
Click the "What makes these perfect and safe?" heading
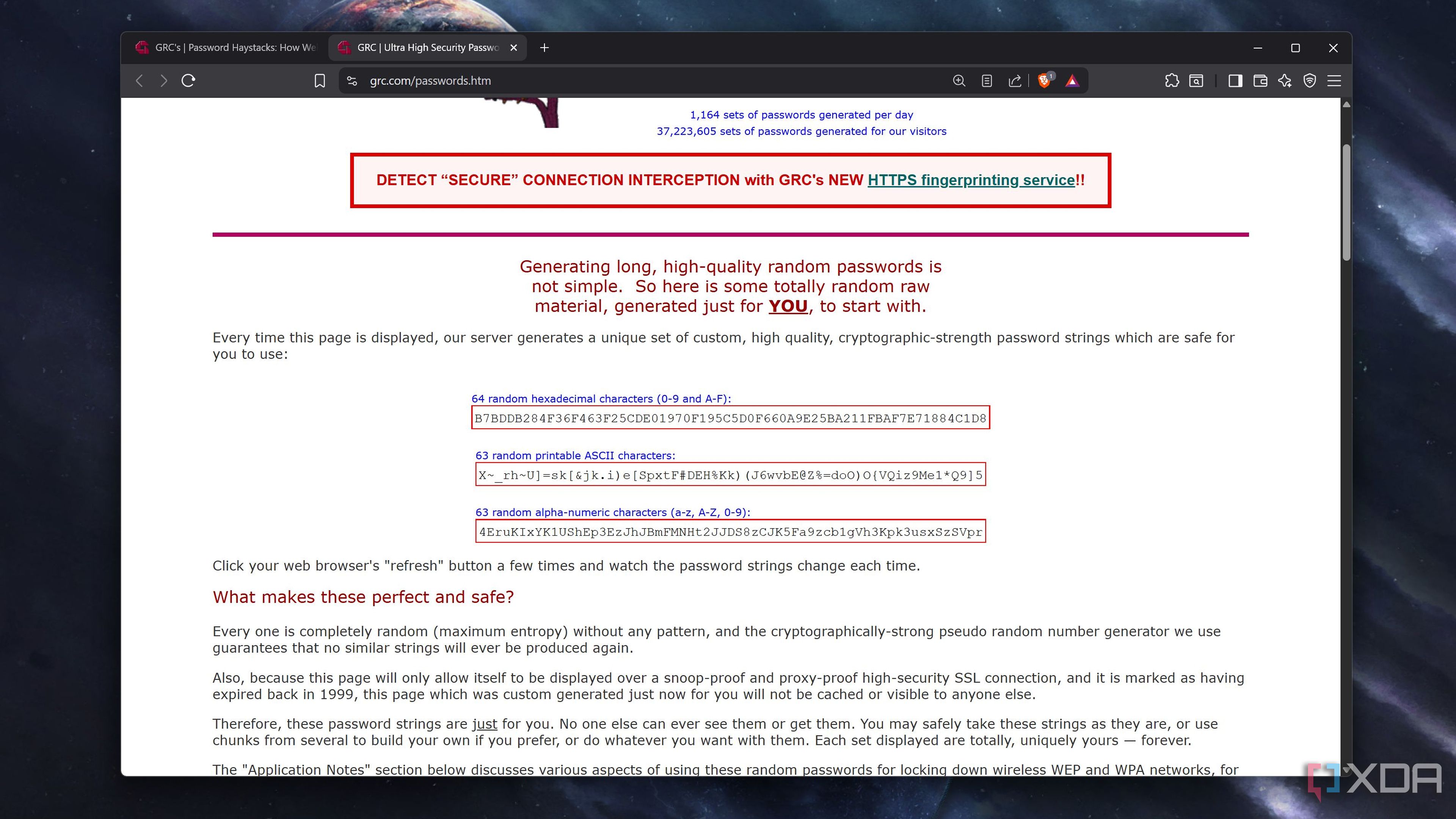pyautogui.click(x=363, y=598)
